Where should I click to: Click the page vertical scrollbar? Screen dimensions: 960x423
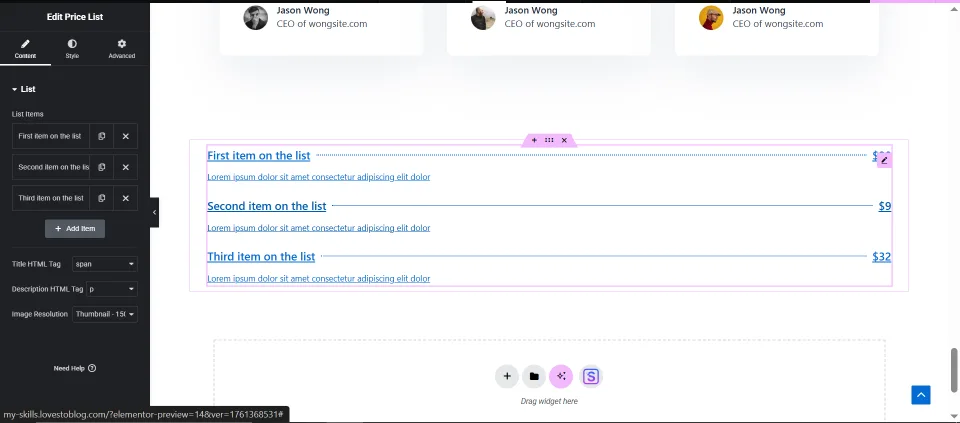(x=954, y=370)
